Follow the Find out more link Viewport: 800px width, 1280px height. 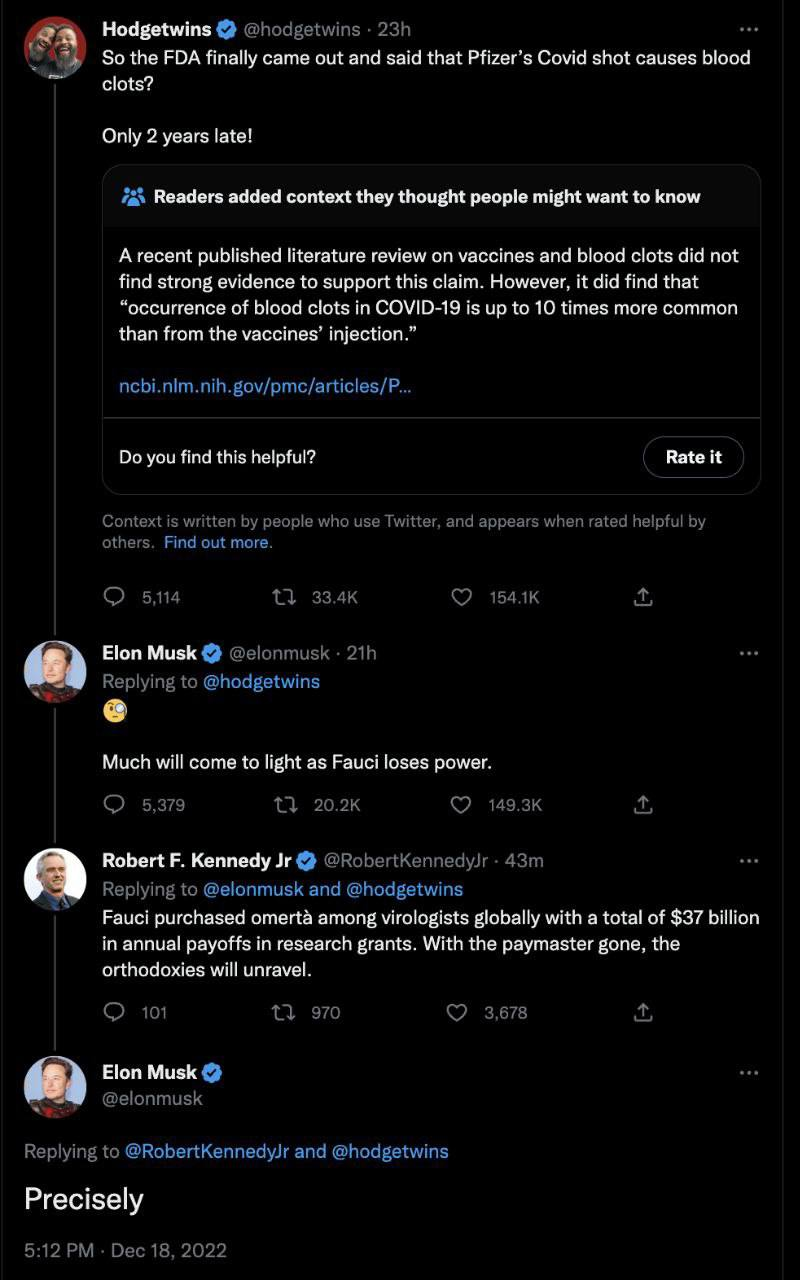click(217, 542)
